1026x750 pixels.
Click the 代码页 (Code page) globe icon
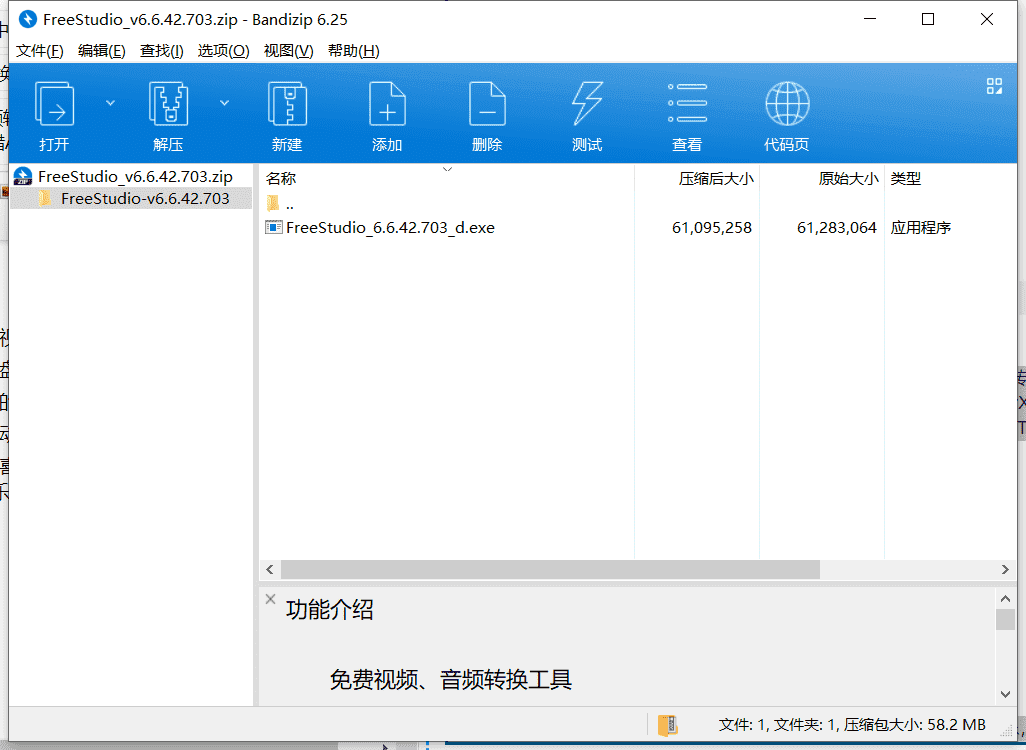pyautogui.click(x=787, y=103)
